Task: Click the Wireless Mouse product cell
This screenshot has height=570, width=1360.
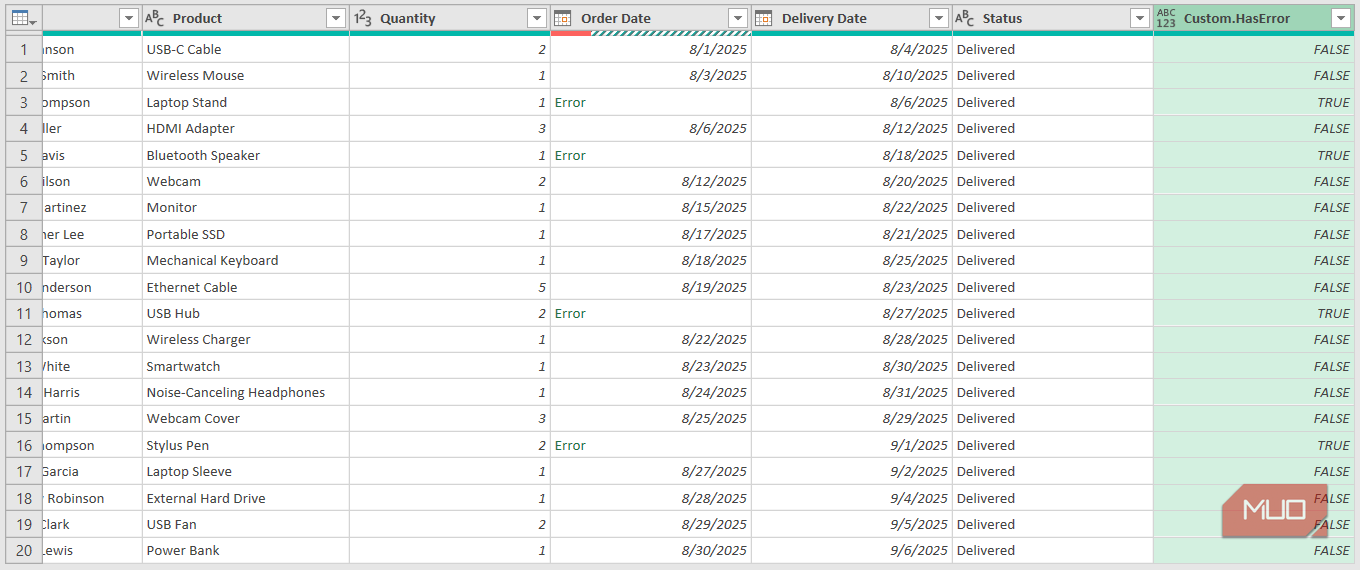Action: coord(246,75)
